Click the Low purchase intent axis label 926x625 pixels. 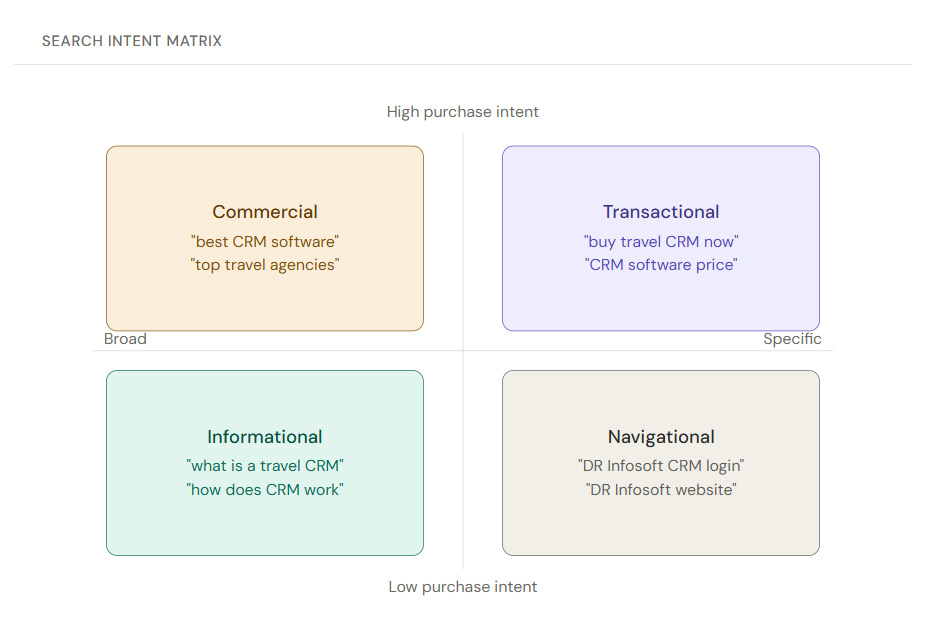point(463,587)
